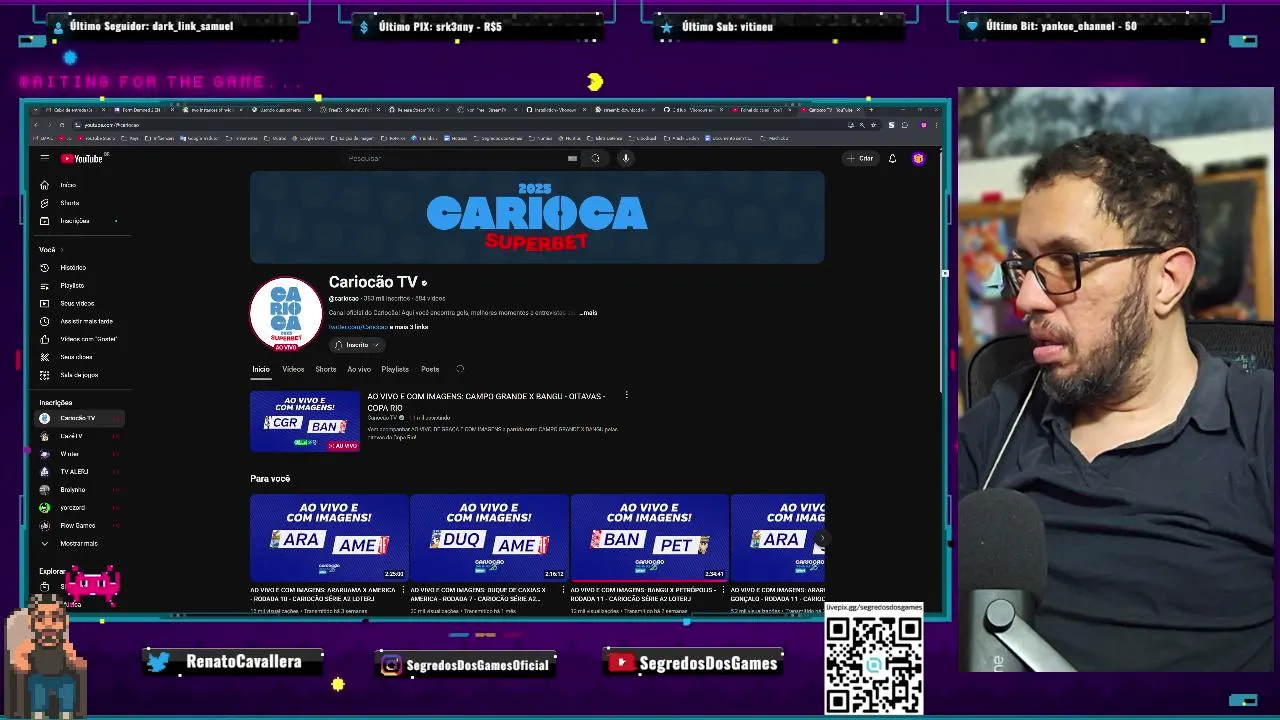
Task: Reload the page with browser refresh
Action: coord(61,125)
